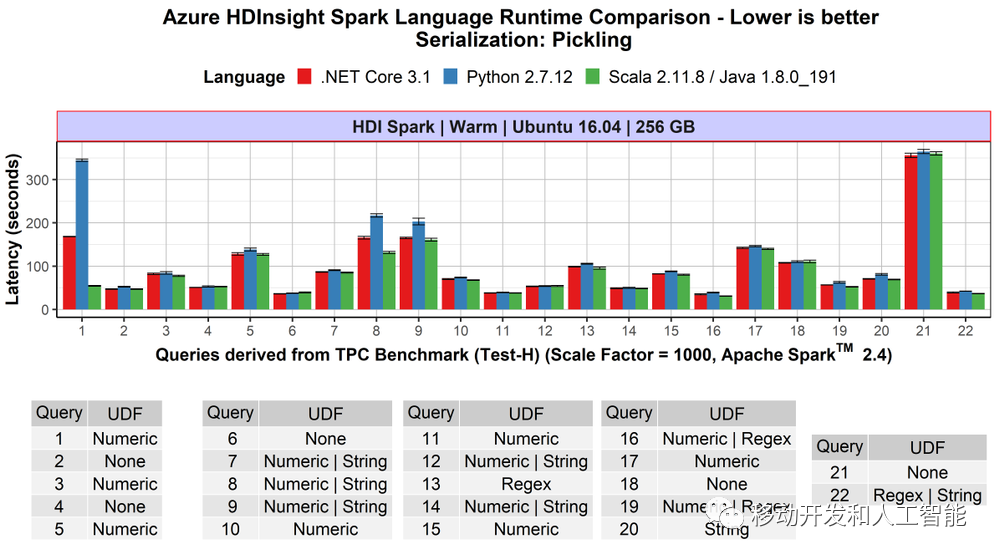
Task: Click the blue Python legend swatch
Action: pyautogui.click(x=450, y=77)
